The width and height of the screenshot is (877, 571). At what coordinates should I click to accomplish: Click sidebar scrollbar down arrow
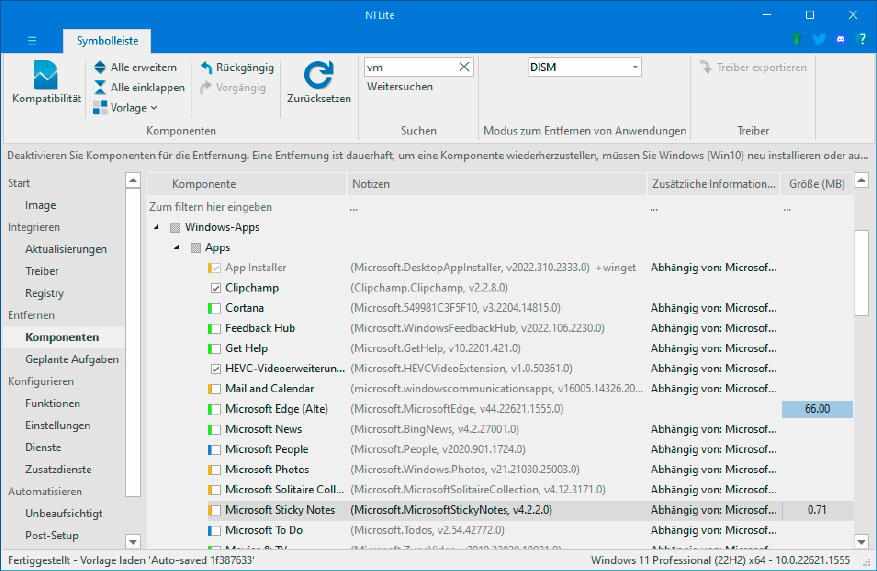(133, 541)
